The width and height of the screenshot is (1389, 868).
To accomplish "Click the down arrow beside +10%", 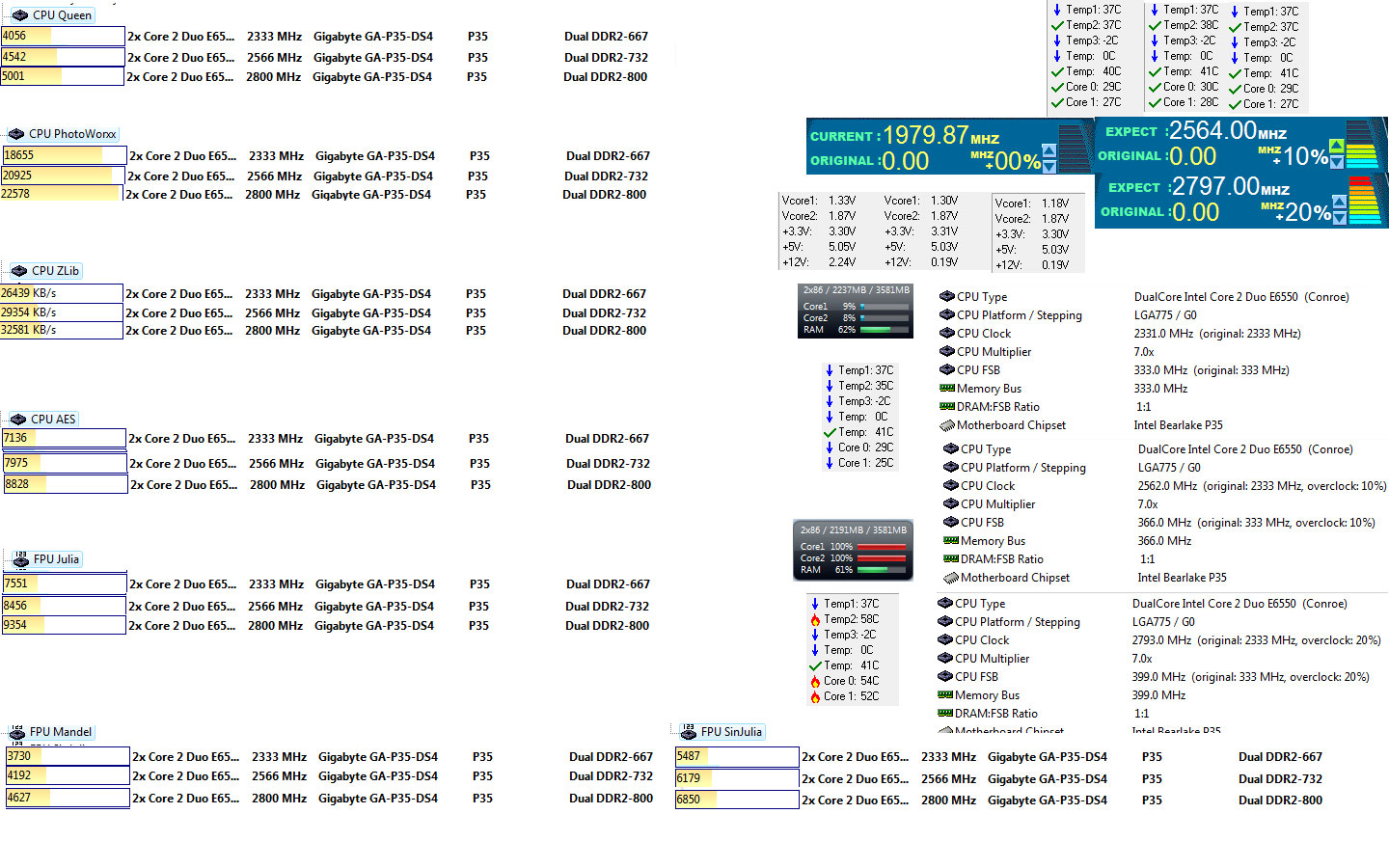I will pyautogui.click(x=1336, y=162).
